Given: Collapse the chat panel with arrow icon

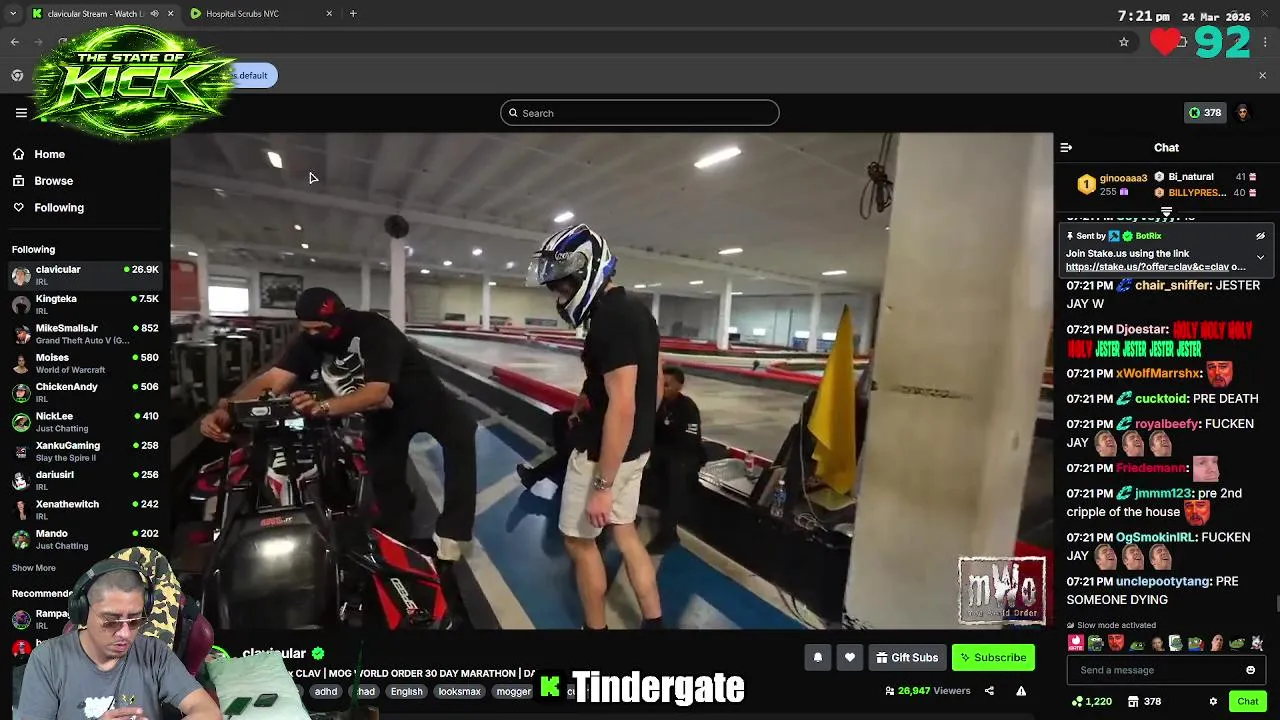Looking at the screenshot, I should point(1066,148).
